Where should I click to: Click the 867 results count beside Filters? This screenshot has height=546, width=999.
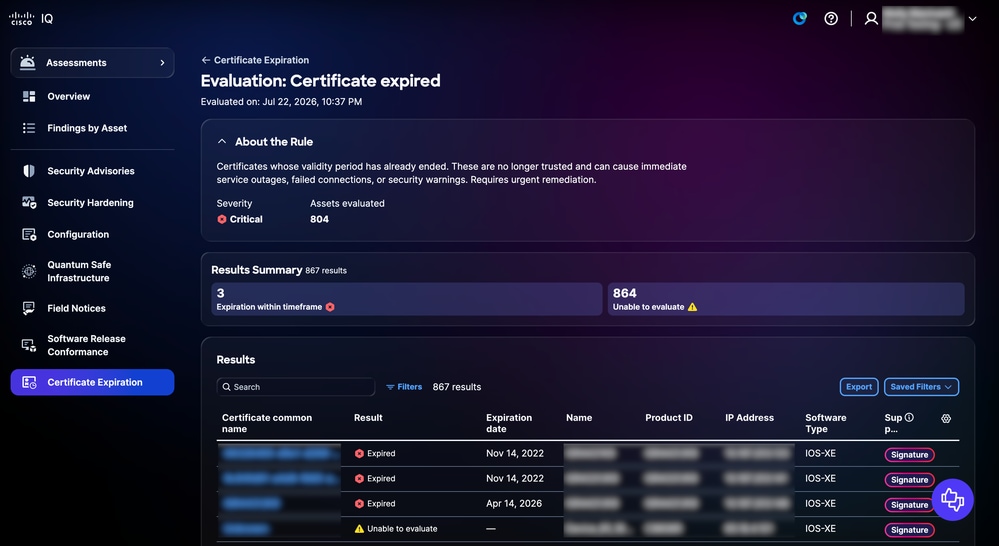pos(457,387)
